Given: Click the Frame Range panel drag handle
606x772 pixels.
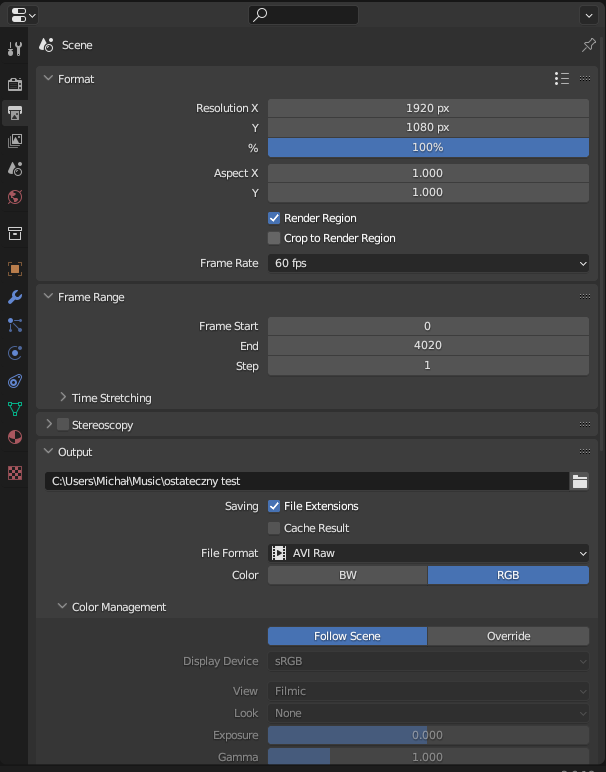Looking at the screenshot, I should point(585,297).
